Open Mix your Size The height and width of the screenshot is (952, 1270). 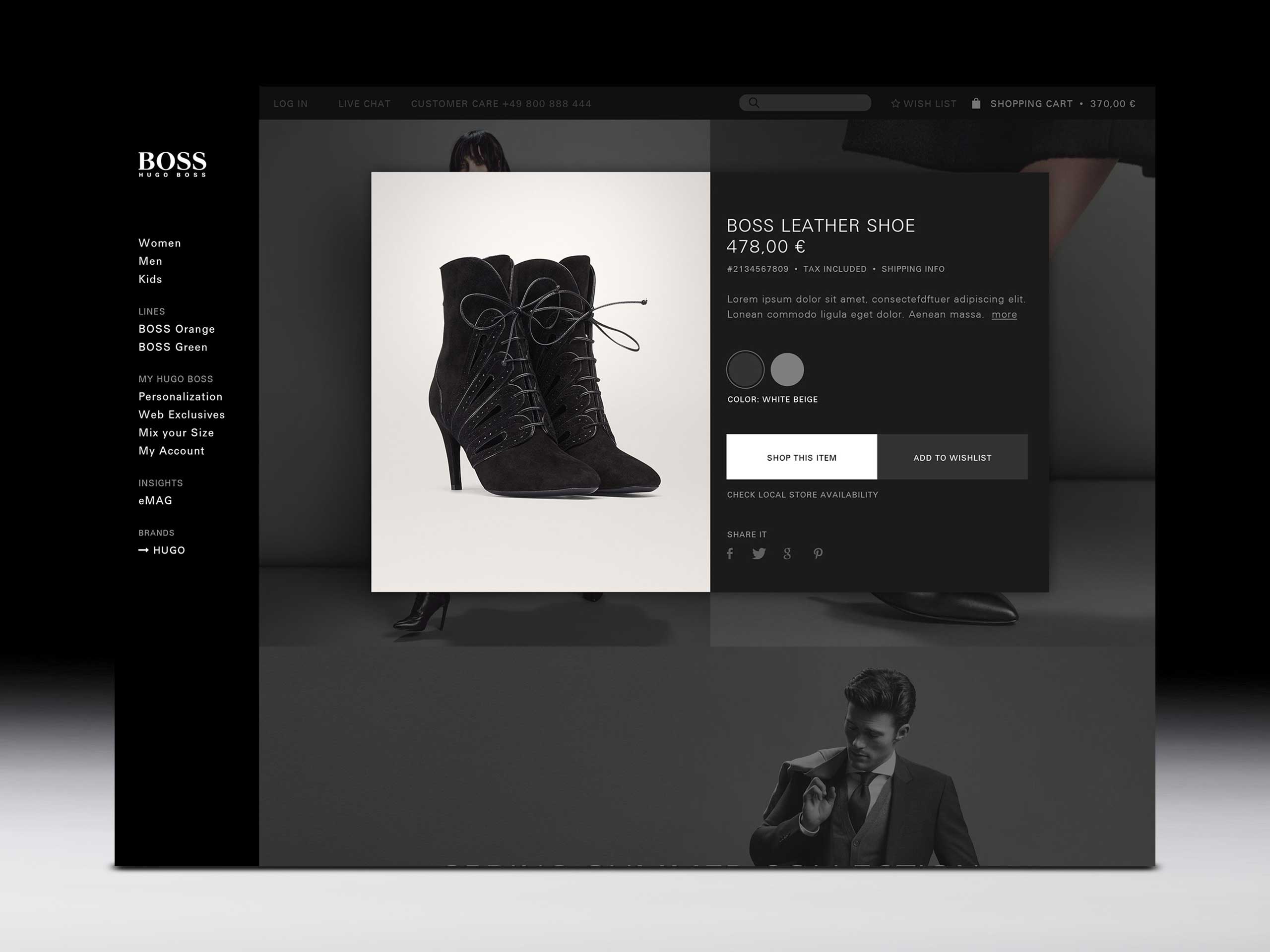pyautogui.click(x=176, y=433)
